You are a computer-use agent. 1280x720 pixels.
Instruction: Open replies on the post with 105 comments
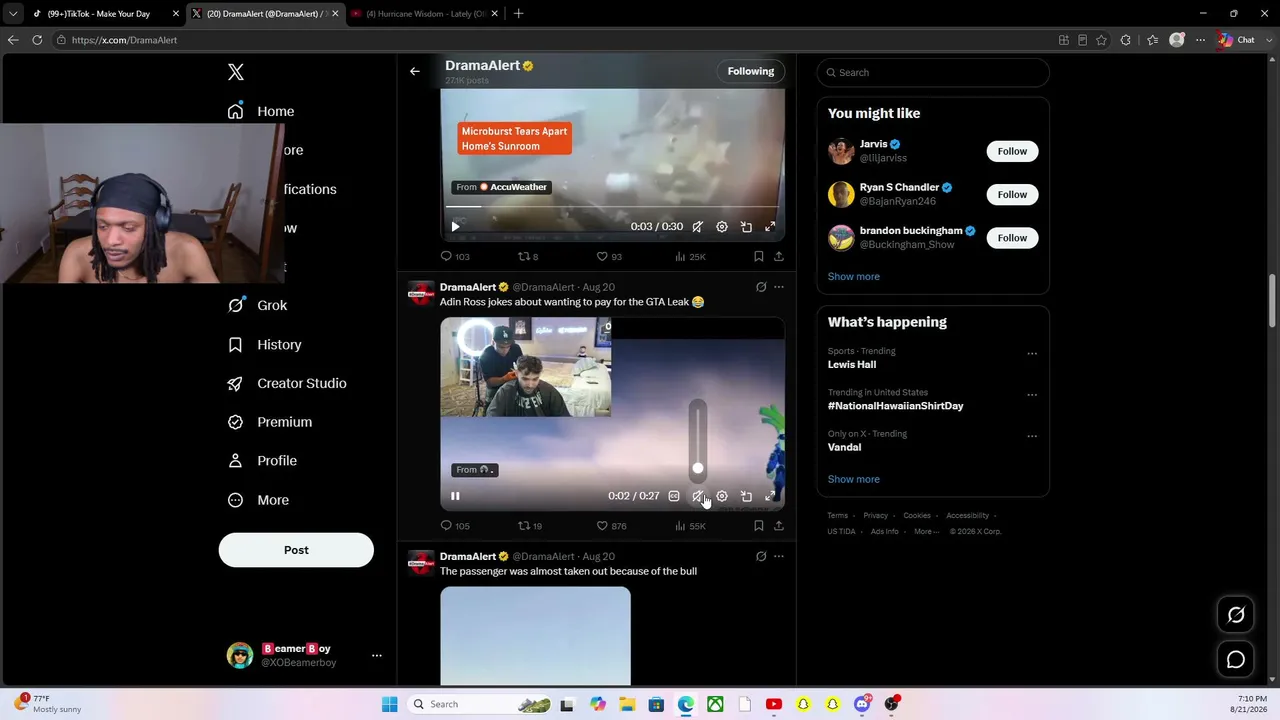pos(455,526)
